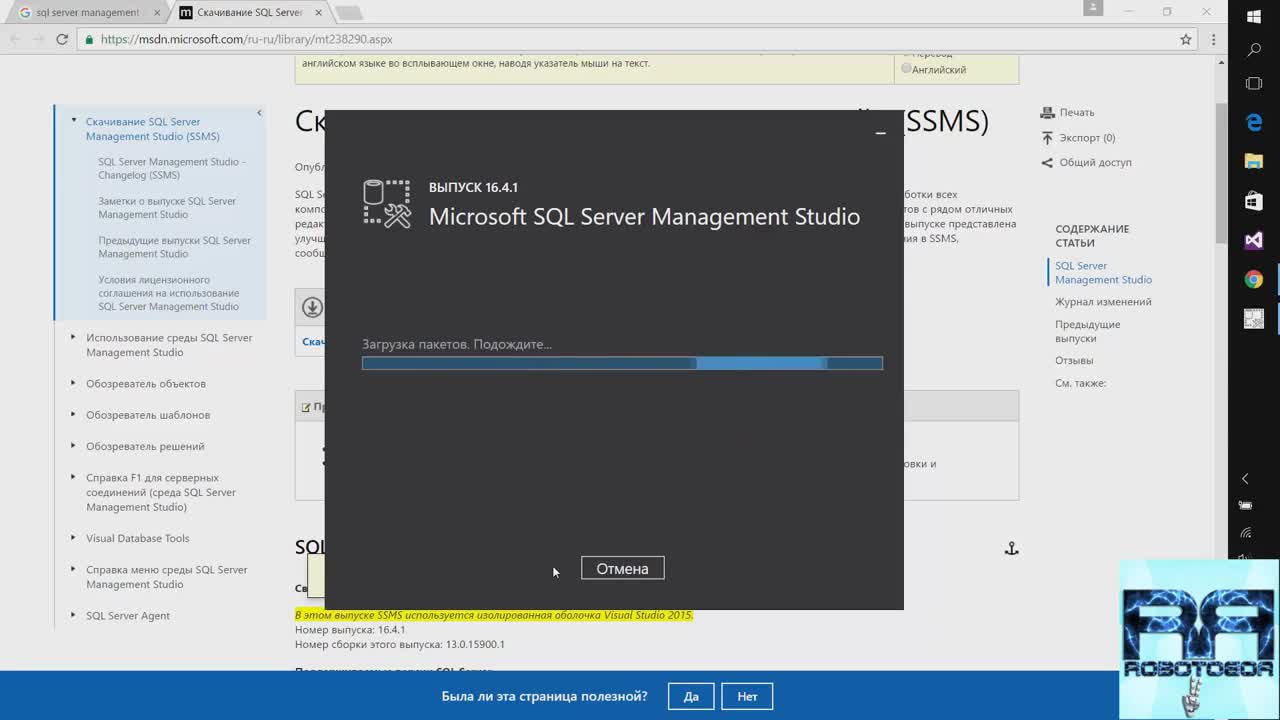
Task: Open the network Wi-Fi tray icon
Action: point(1245,533)
